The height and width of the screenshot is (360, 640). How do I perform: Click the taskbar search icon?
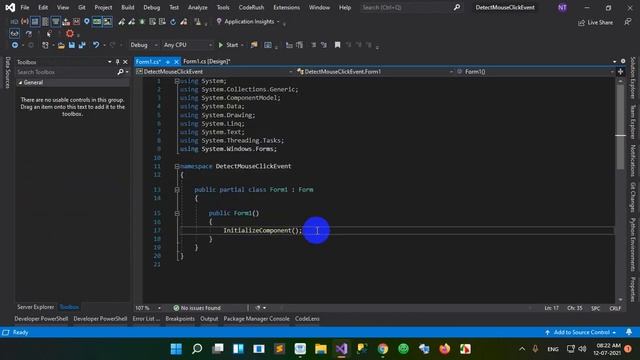point(197,349)
